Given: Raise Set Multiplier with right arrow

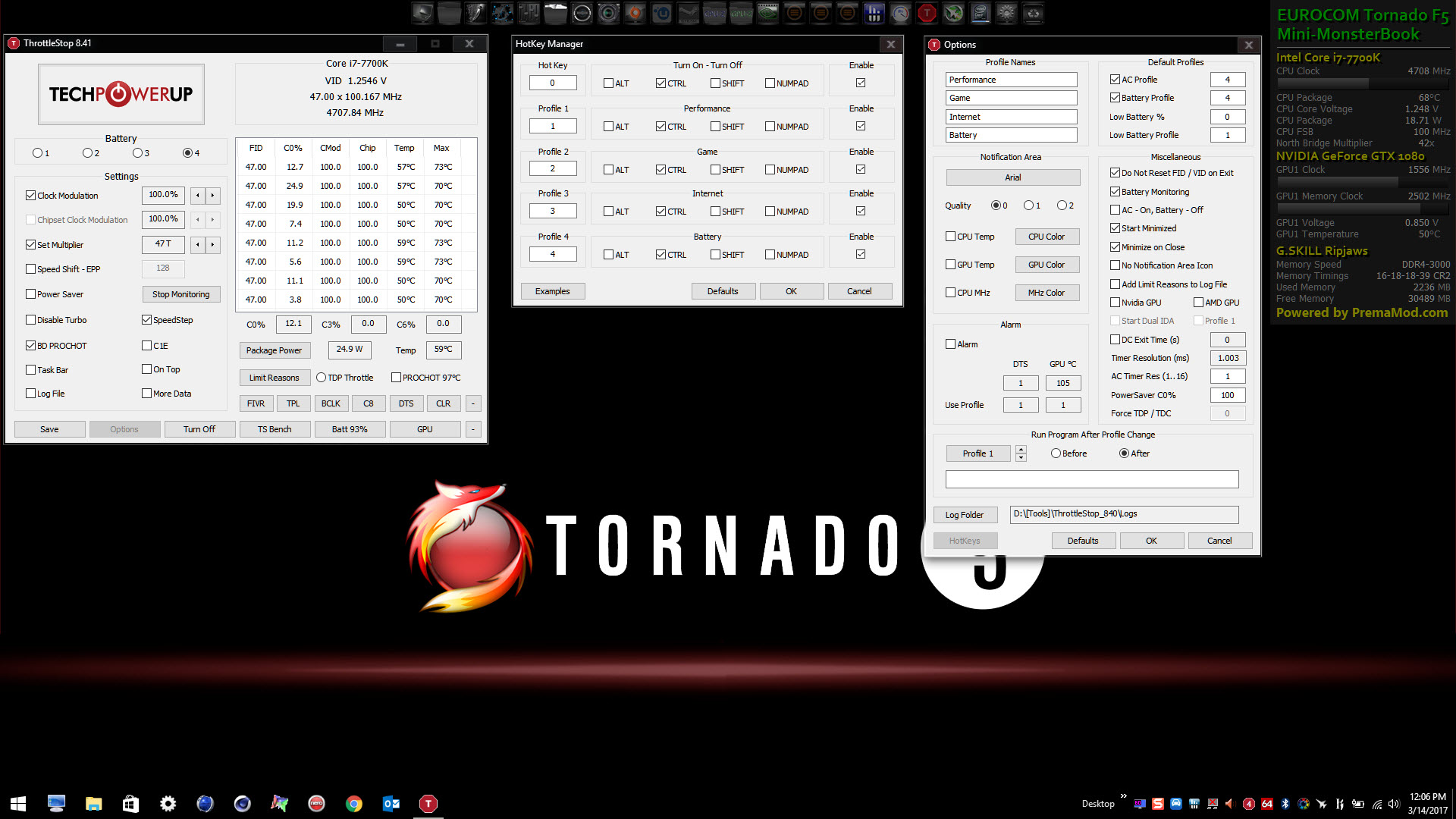Looking at the screenshot, I should pyautogui.click(x=213, y=245).
